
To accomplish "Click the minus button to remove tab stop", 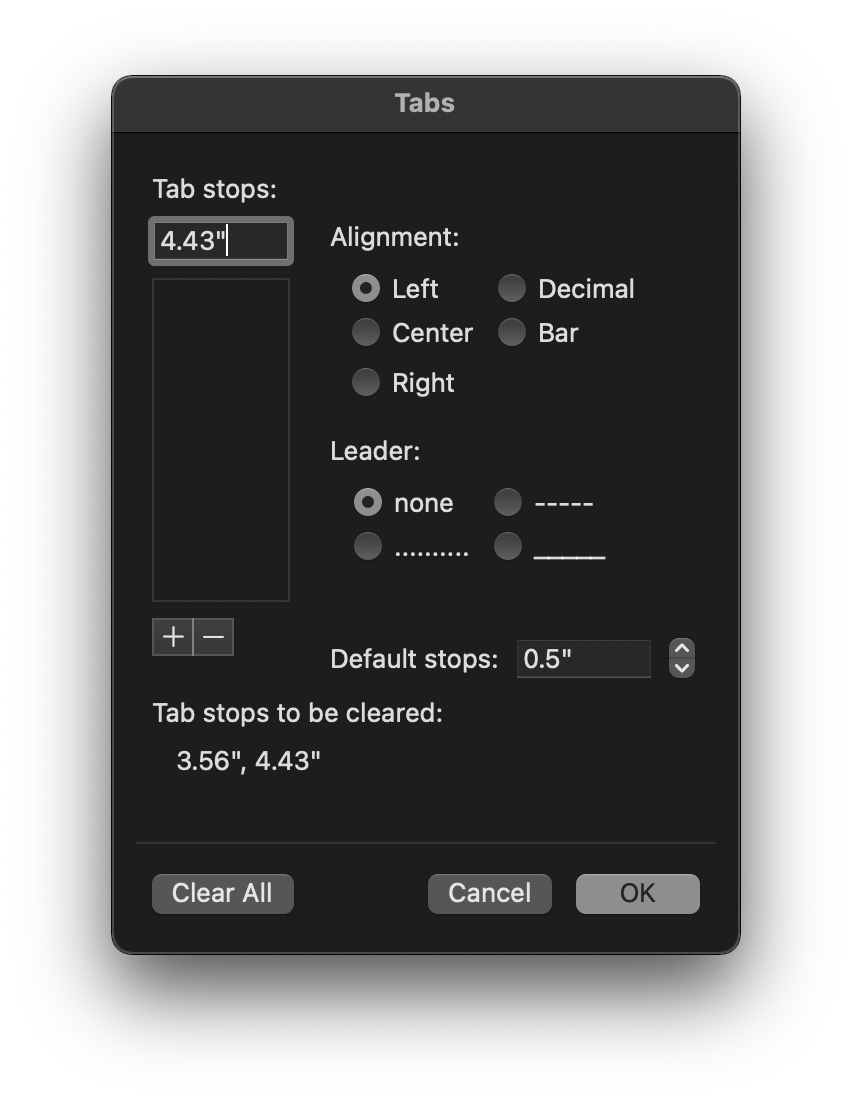I will click(214, 637).
